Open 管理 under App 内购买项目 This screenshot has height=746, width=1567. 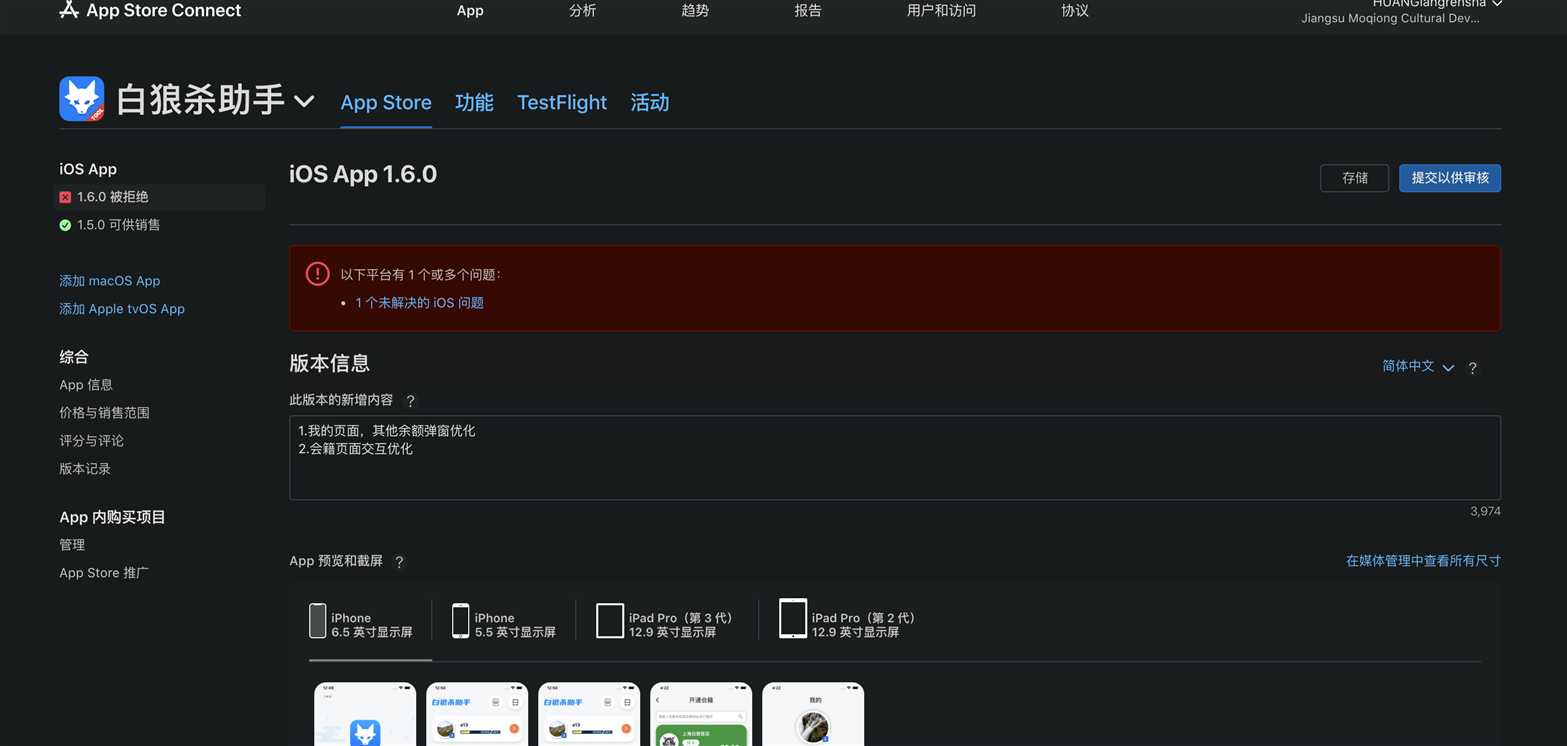pyautogui.click(x=72, y=545)
